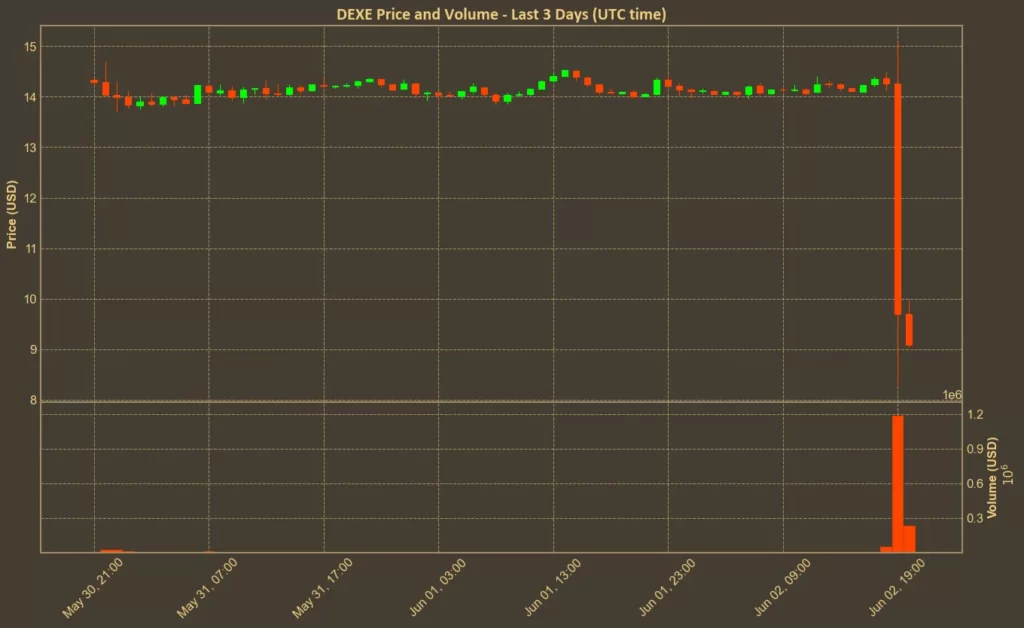Click the second-tallest volume bar at far right
This screenshot has width=1024, height=628.
point(909,539)
